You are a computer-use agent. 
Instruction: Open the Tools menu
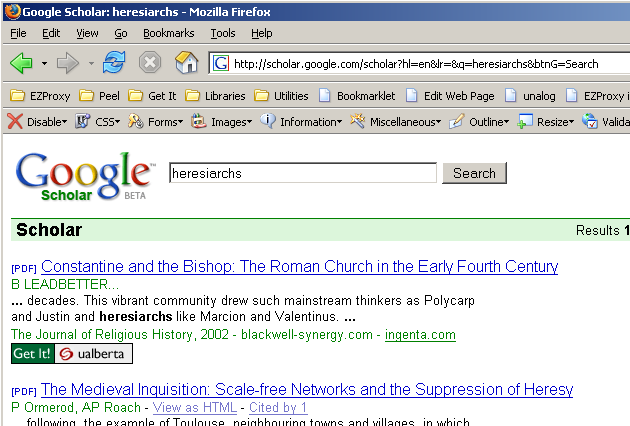click(222, 33)
